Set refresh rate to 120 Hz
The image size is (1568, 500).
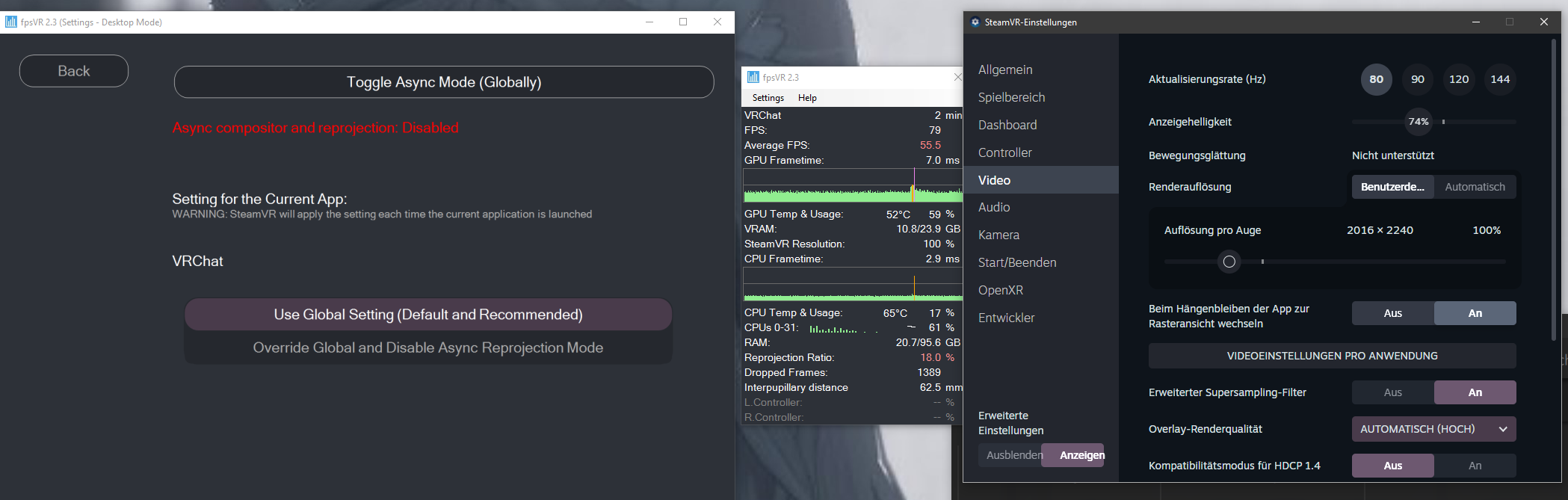pos(1459,79)
